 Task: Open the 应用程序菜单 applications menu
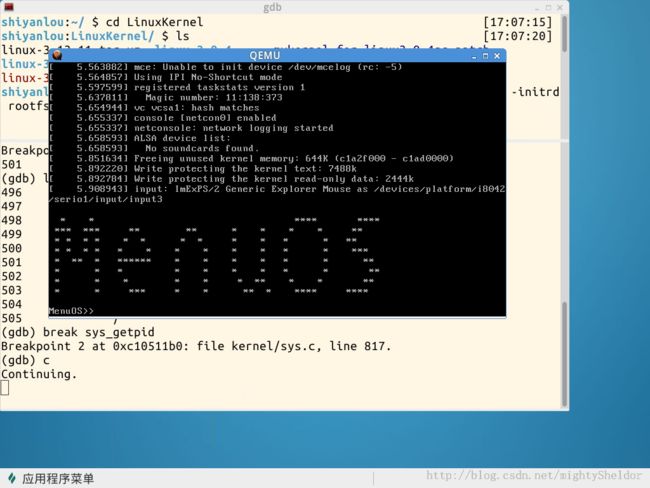point(58,478)
